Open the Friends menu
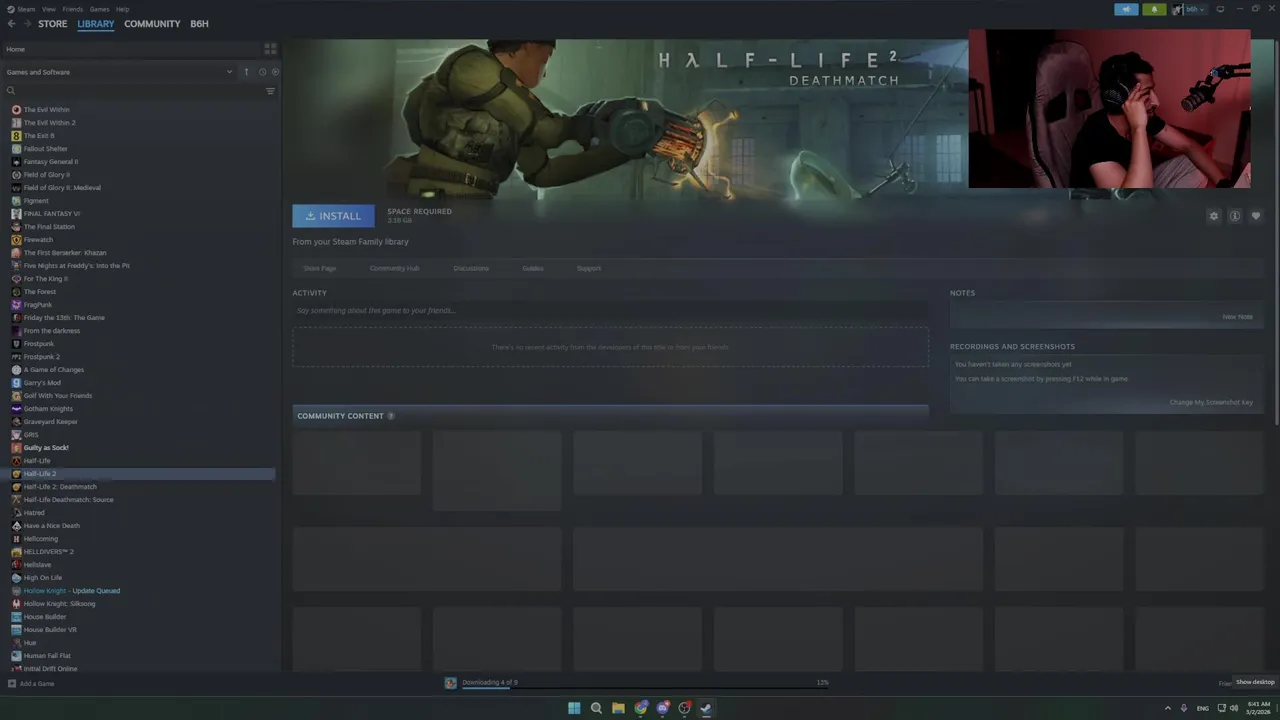This screenshot has width=1280, height=720. coord(73,9)
